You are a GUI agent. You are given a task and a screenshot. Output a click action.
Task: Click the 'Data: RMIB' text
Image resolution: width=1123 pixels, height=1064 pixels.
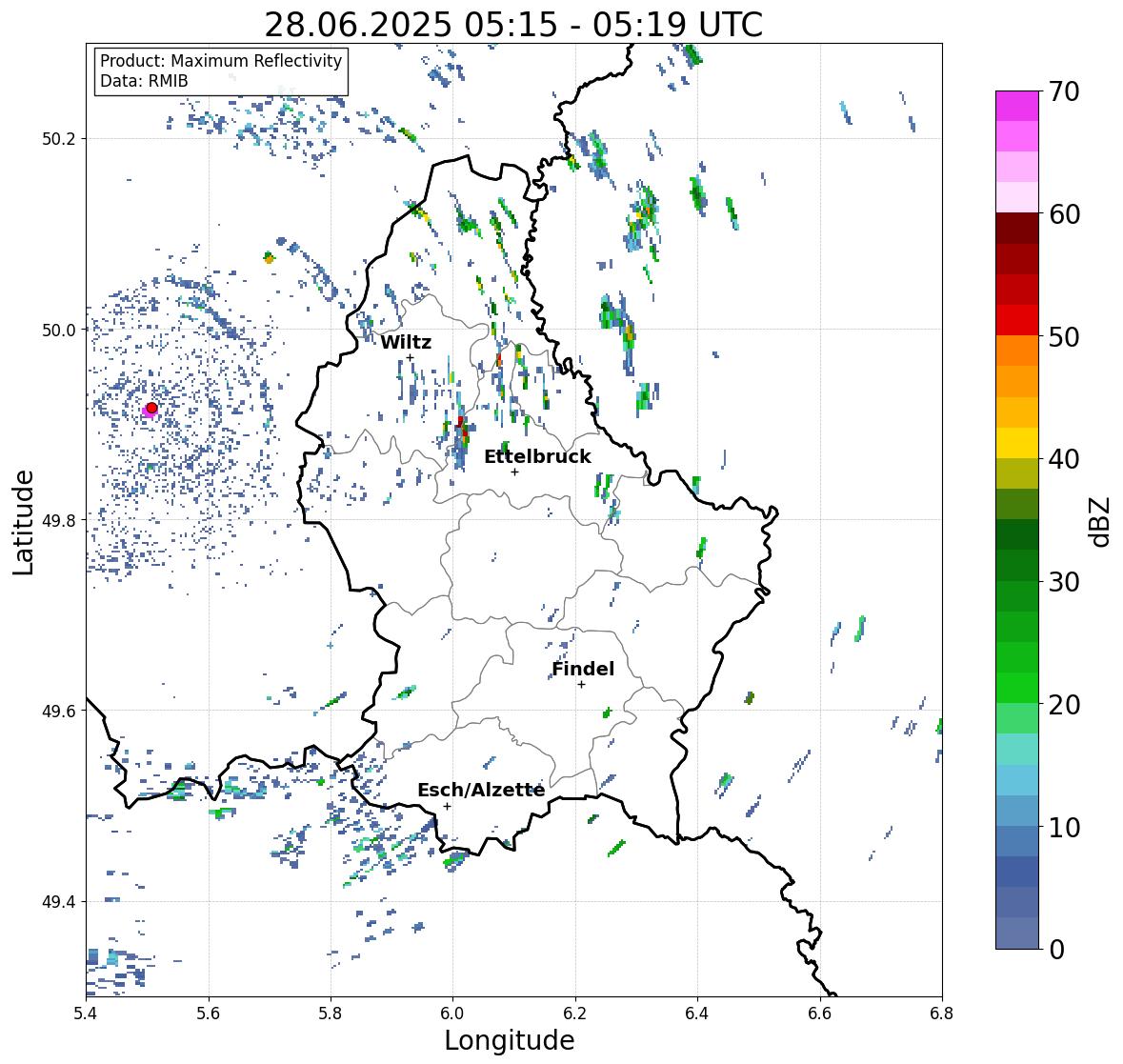point(144,81)
